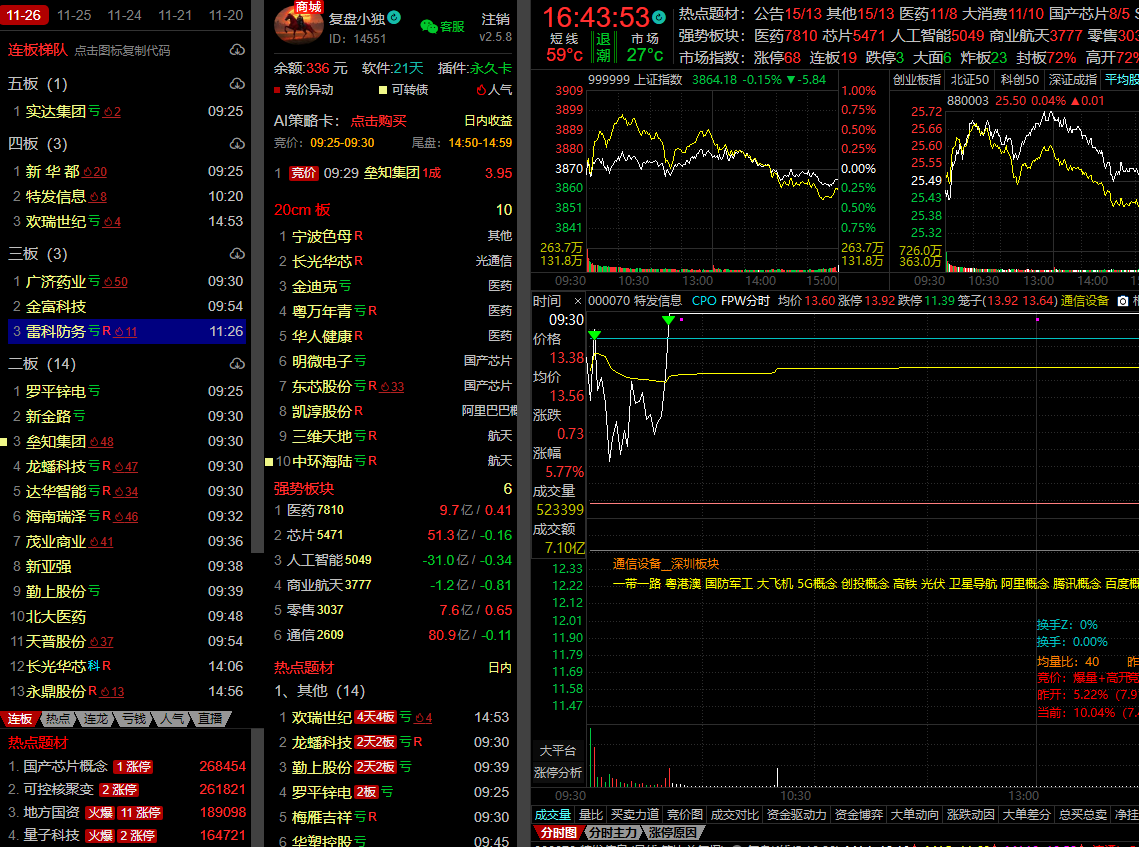Click the cloud icon next to 二板 (14)
Image resolution: width=1139 pixels, height=847 pixels.
coord(237,364)
